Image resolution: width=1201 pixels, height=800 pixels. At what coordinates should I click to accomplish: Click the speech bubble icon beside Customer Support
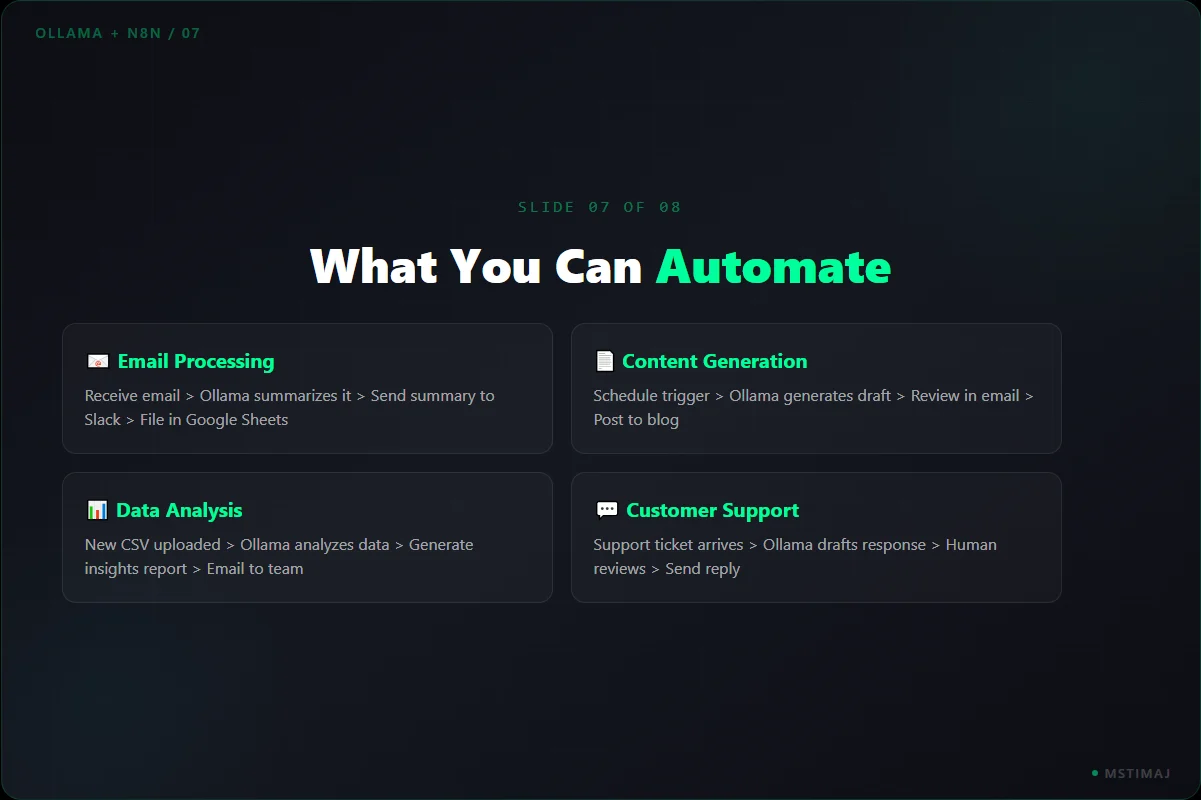[606, 510]
